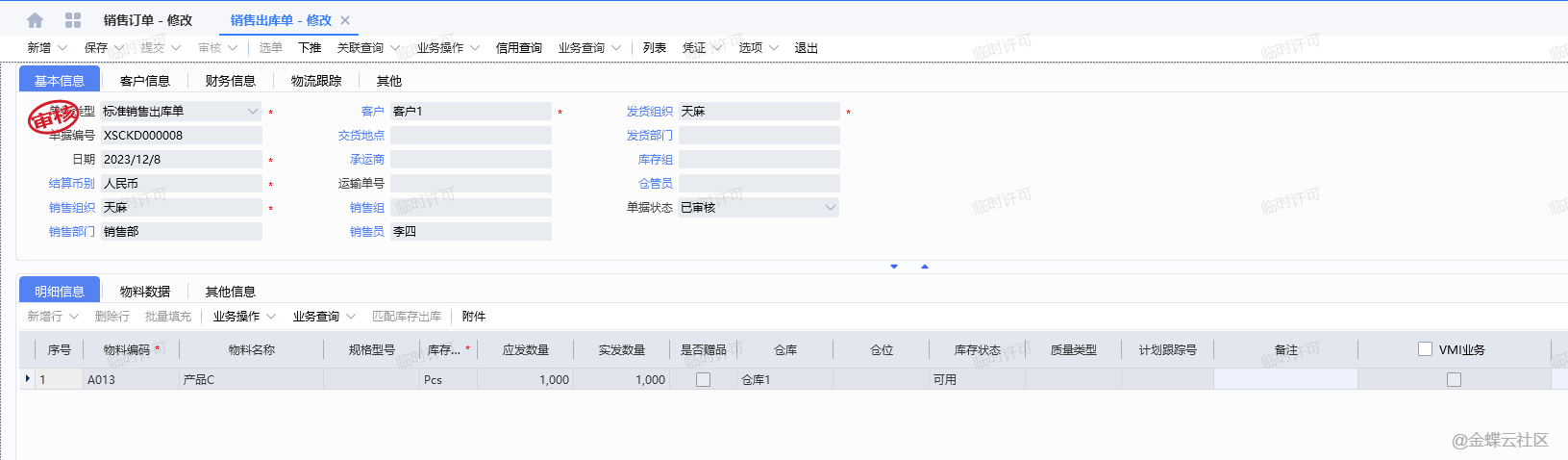
Task: Click the blue collapse-up arrow on divider
Action: click(x=925, y=267)
